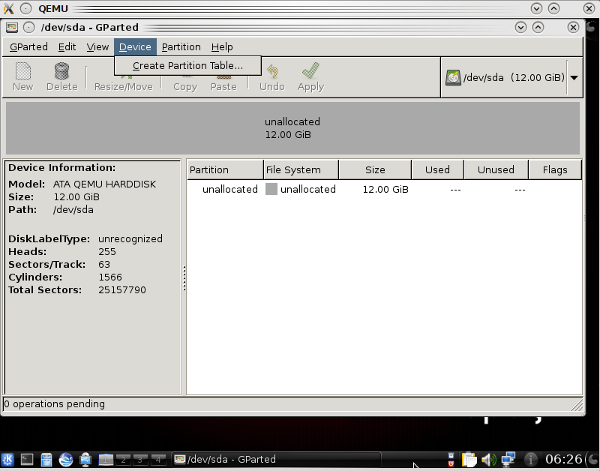Close the Device menu by clicking it
This screenshot has height=471, width=600.
(x=135, y=47)
